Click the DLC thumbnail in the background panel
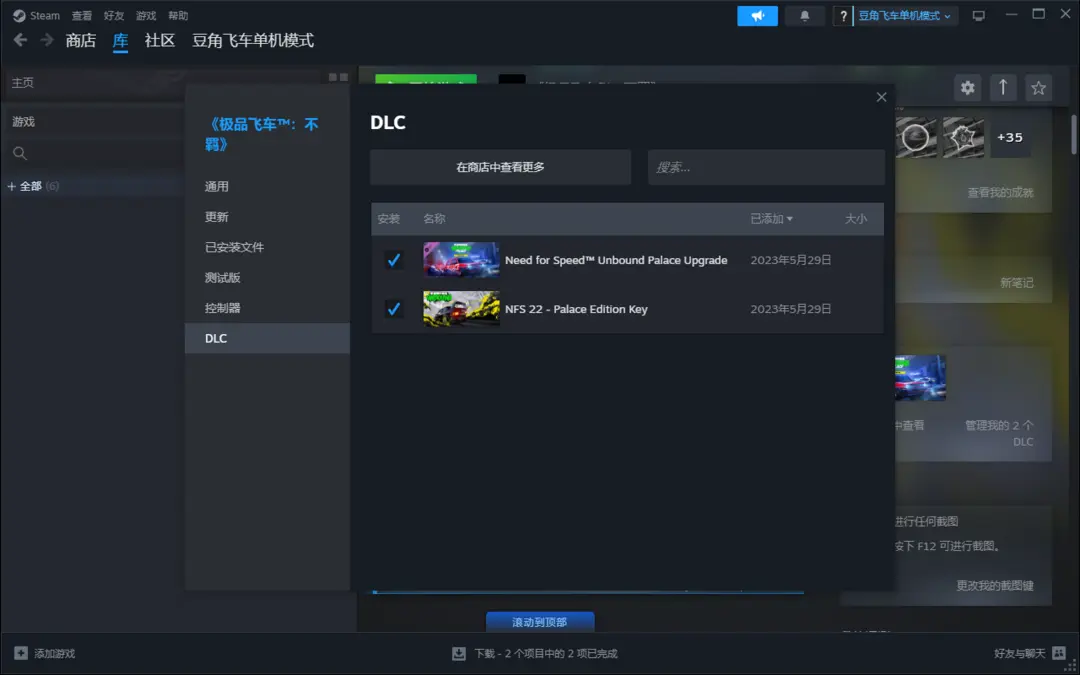The image size is (1080, 675). point(920,377)
